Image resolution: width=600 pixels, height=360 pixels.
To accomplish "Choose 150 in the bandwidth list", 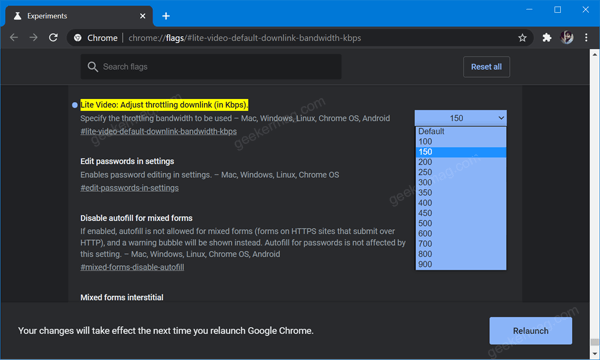I will (x=461, y=152).
